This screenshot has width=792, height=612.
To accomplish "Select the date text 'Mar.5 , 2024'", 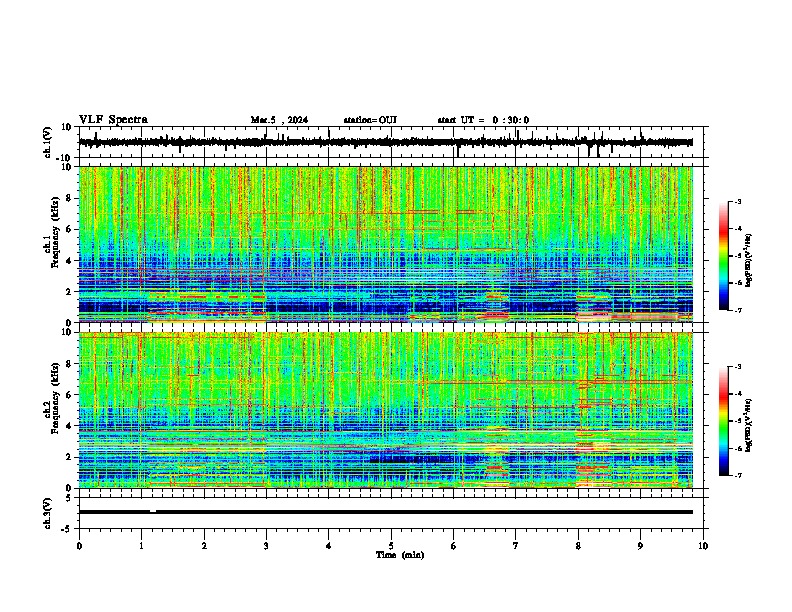I will (x=279, y=120).
